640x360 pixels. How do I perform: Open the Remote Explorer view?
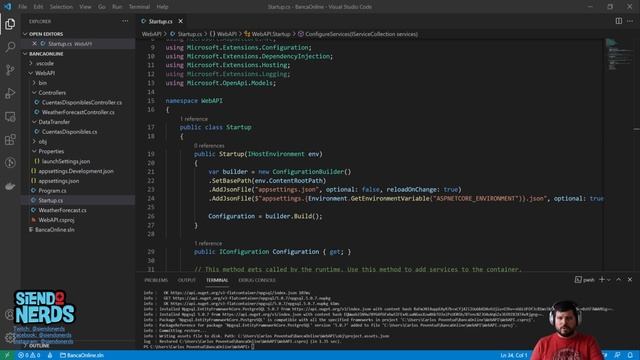(10, 117)
